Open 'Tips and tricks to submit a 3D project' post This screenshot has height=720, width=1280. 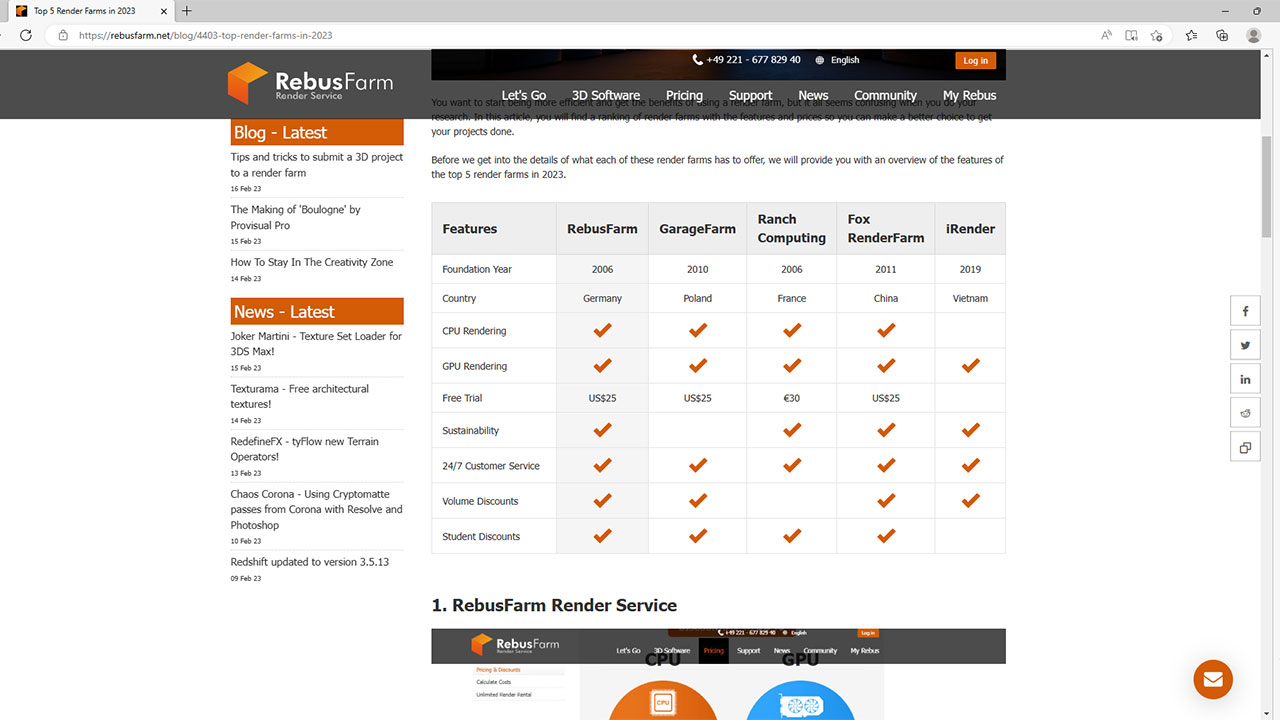[317, 165]
